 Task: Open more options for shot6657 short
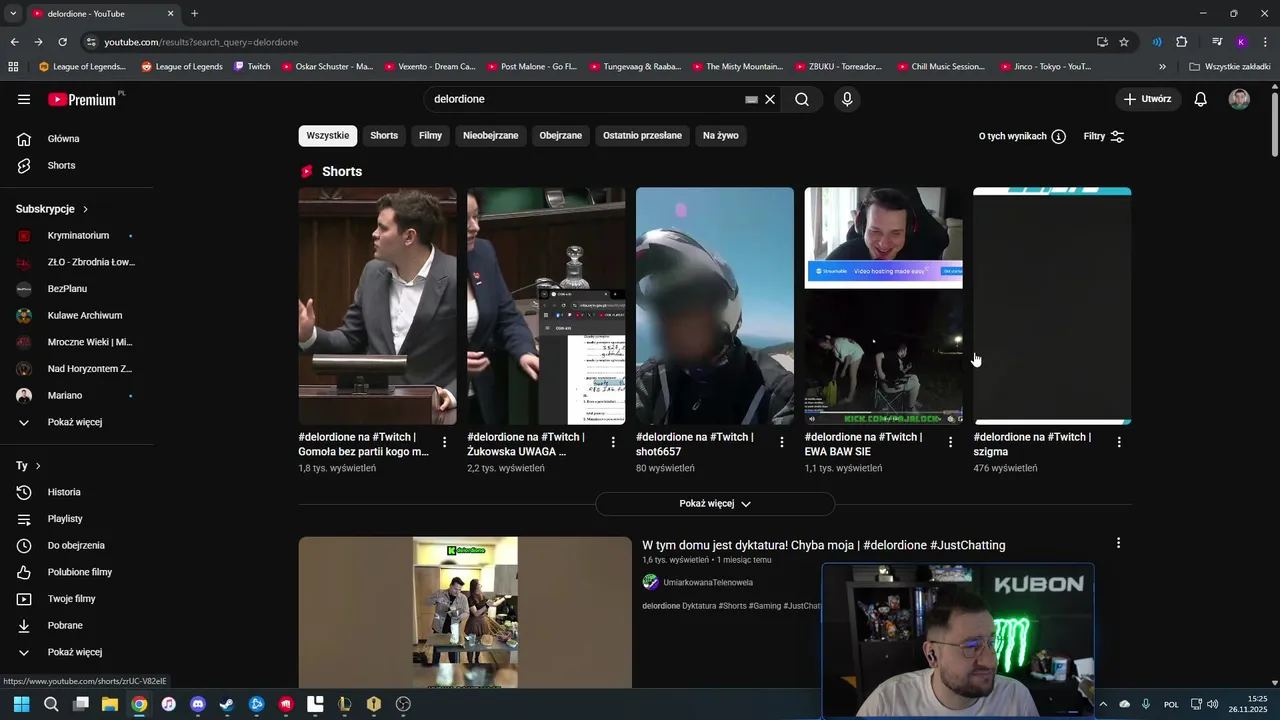click(x=782, y=442)
